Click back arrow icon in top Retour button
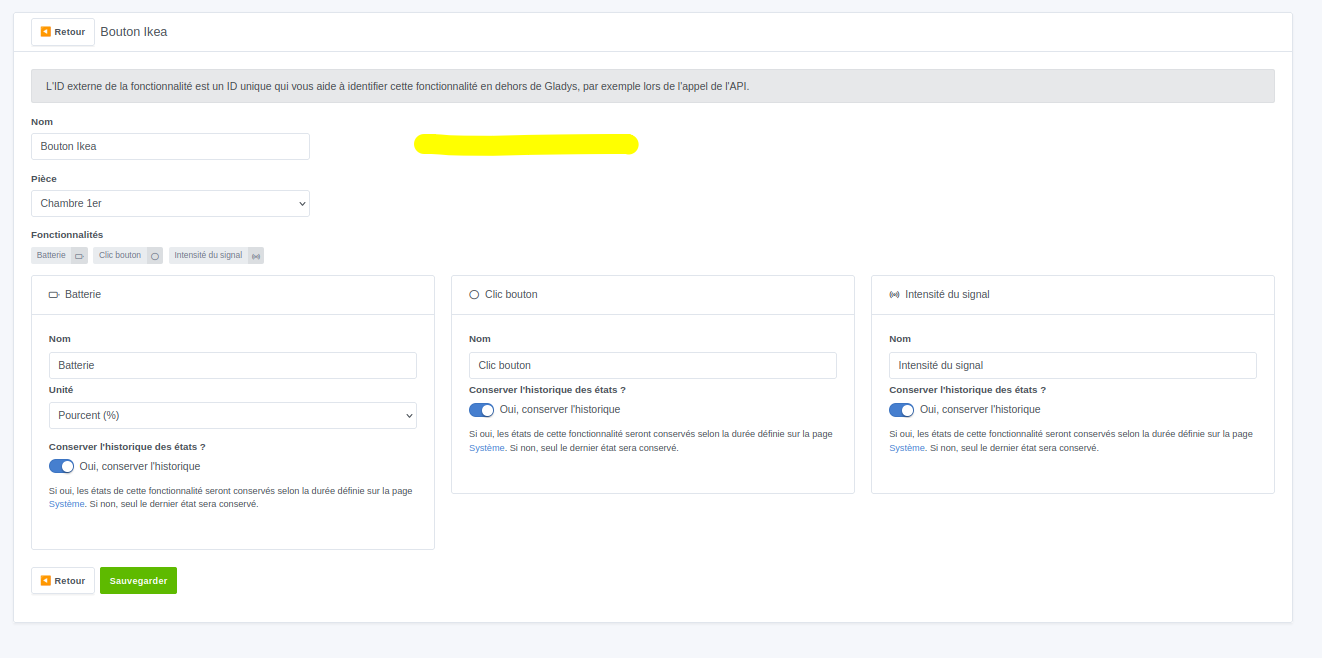The image size is (1322, 658). click(46, 32)
